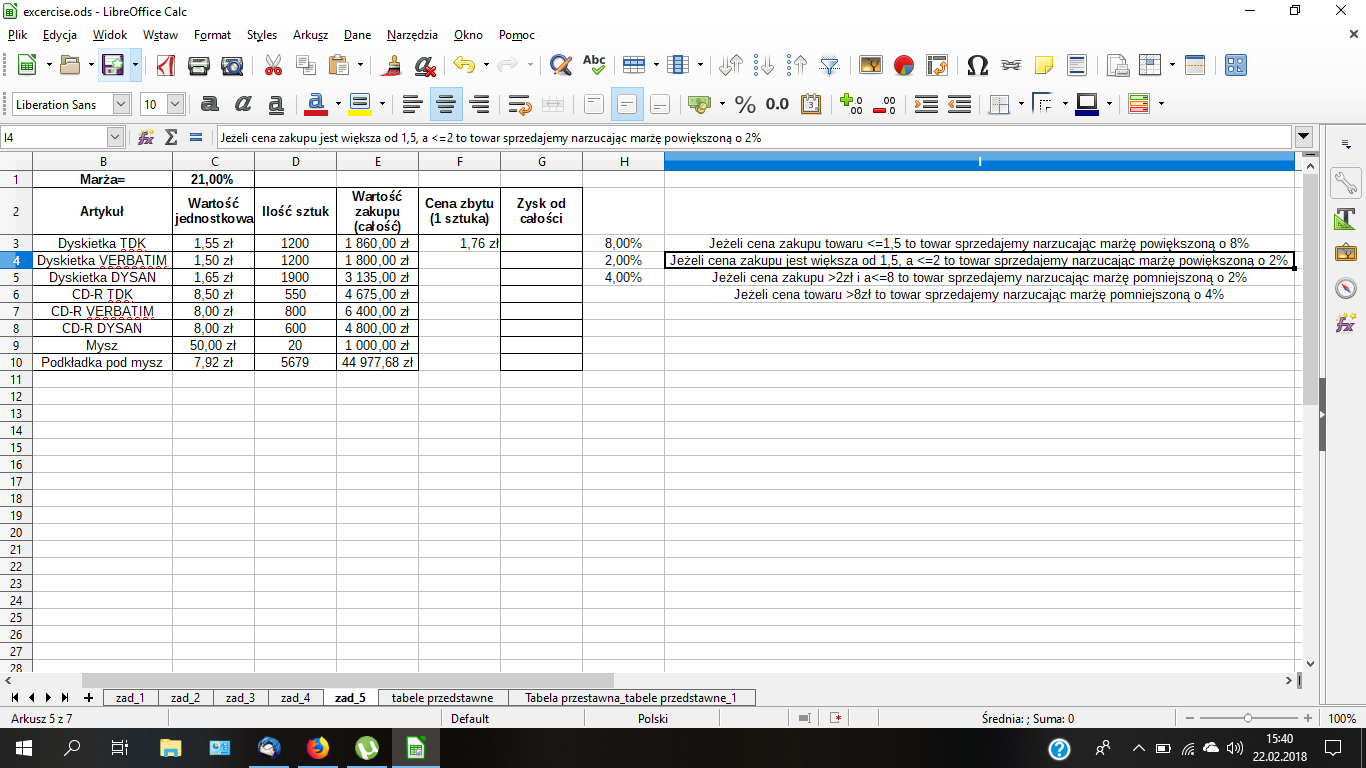Toggle Align Right
The image size is (1366, 768).
point(479,104)
